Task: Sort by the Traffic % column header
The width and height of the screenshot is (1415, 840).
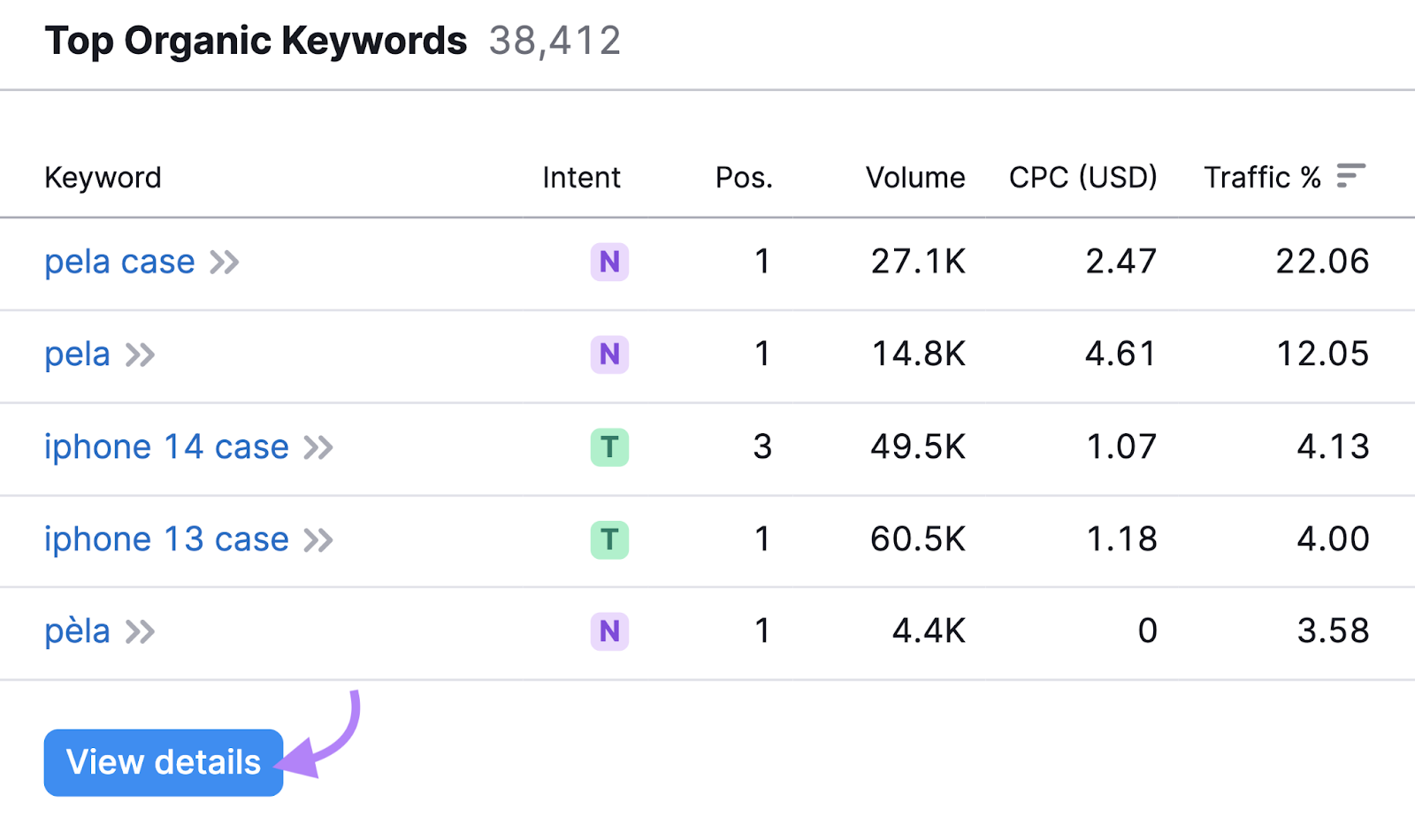Action: tap(1262, 177)
